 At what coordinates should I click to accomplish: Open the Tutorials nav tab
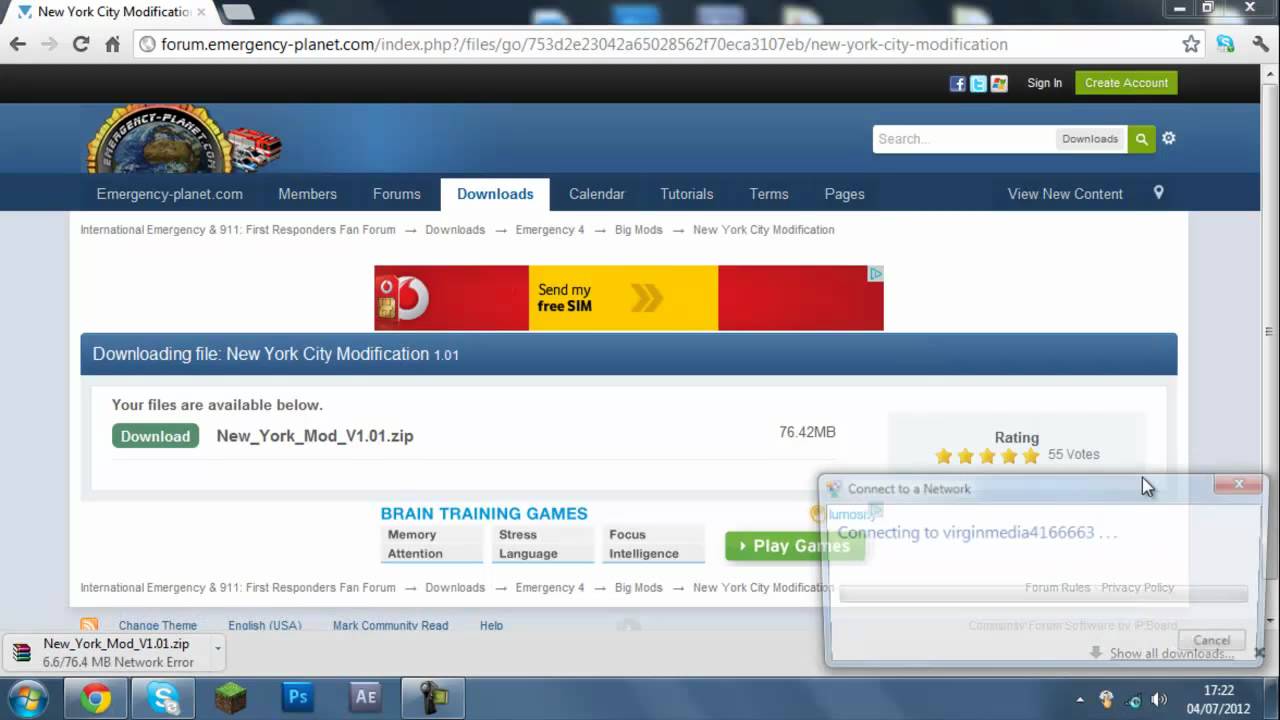tap(686, 194)
